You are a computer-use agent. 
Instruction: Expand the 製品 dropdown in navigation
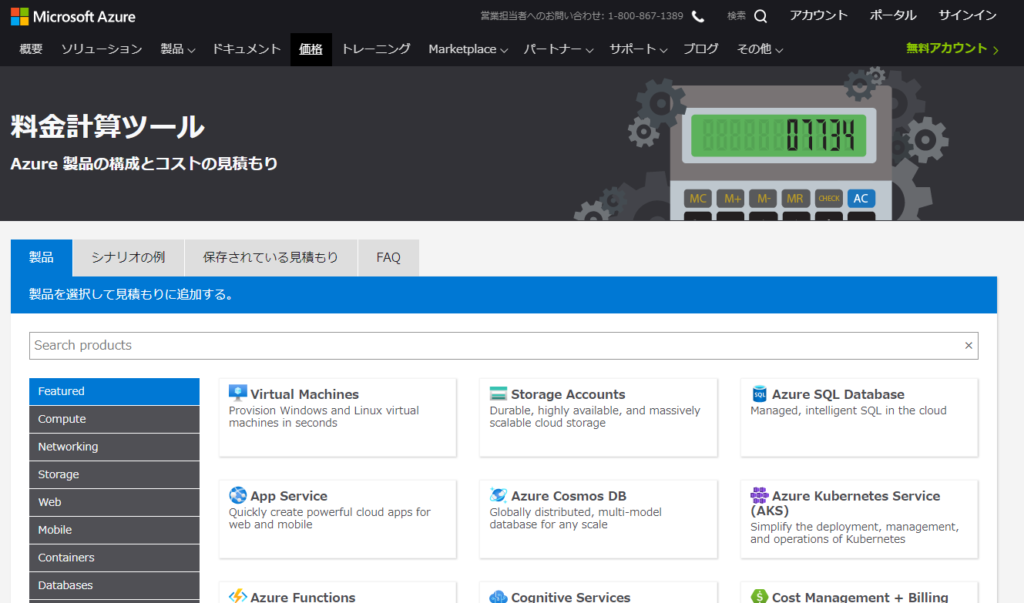[177, 50]
